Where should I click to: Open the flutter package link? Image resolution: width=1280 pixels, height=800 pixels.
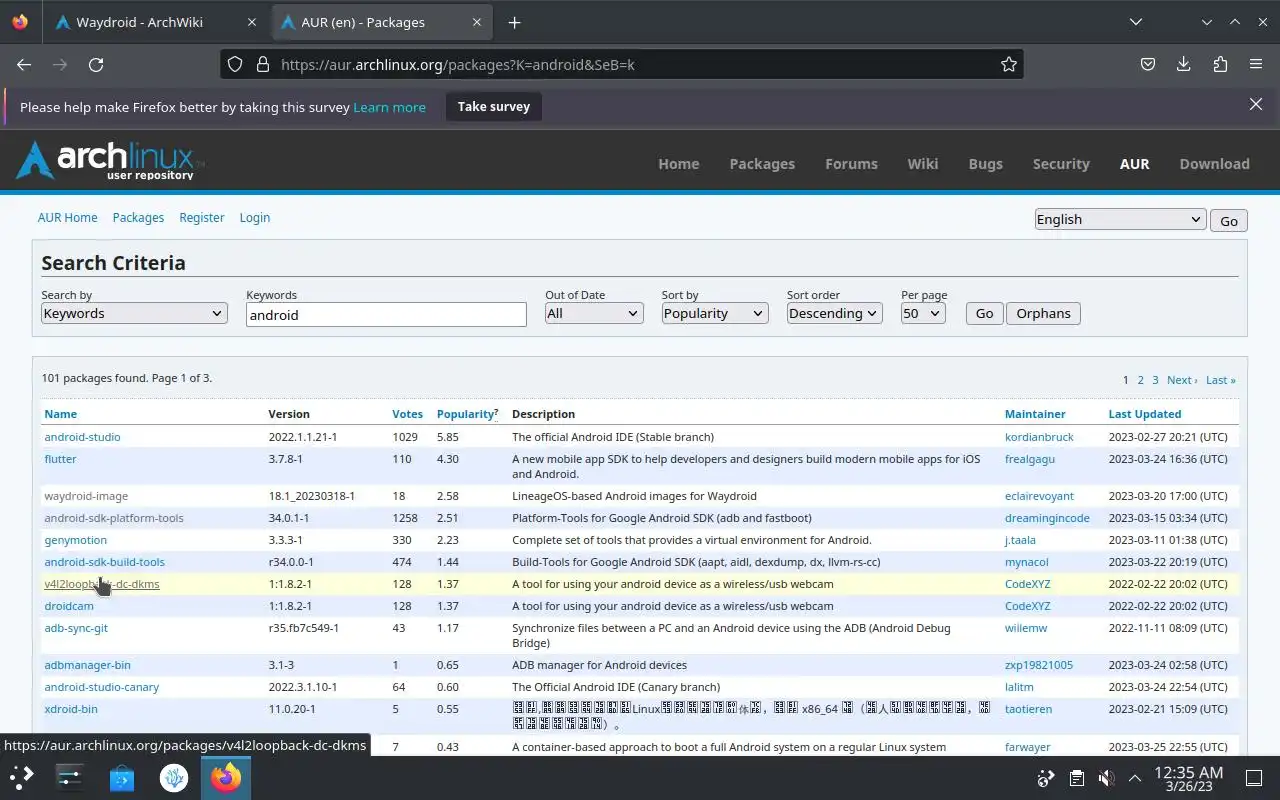[60, 459]
